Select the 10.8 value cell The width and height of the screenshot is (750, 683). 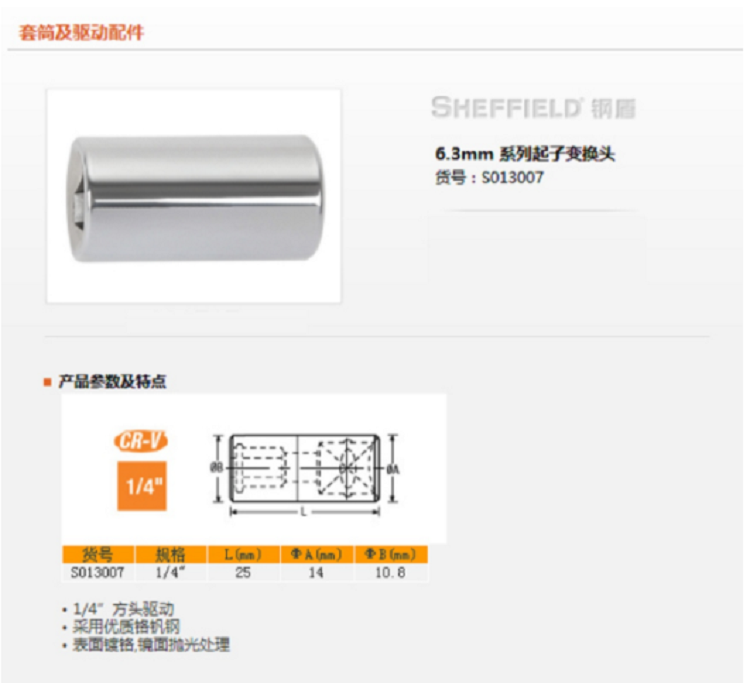[x=390, y=573]
